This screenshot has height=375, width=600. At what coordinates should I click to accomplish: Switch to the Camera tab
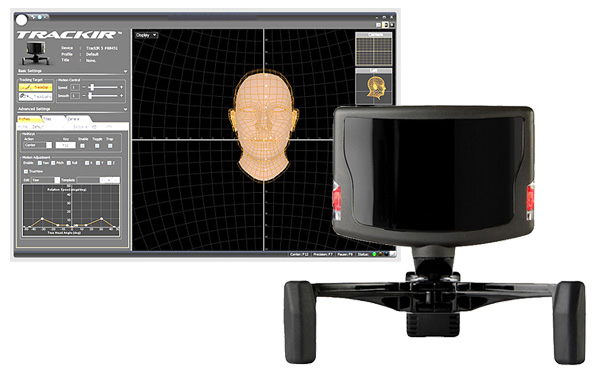(78, 119)
